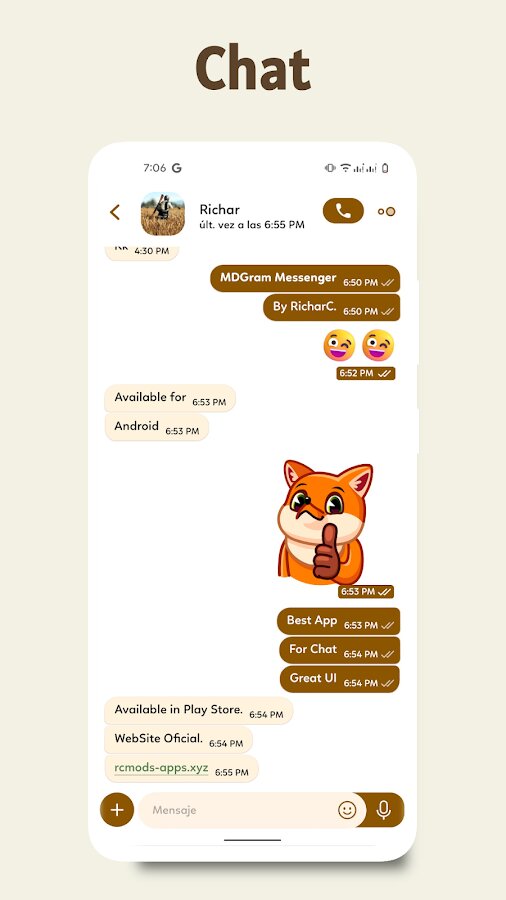
Task: Select the 'Best App' message bubble
Action: pos(338,621)
